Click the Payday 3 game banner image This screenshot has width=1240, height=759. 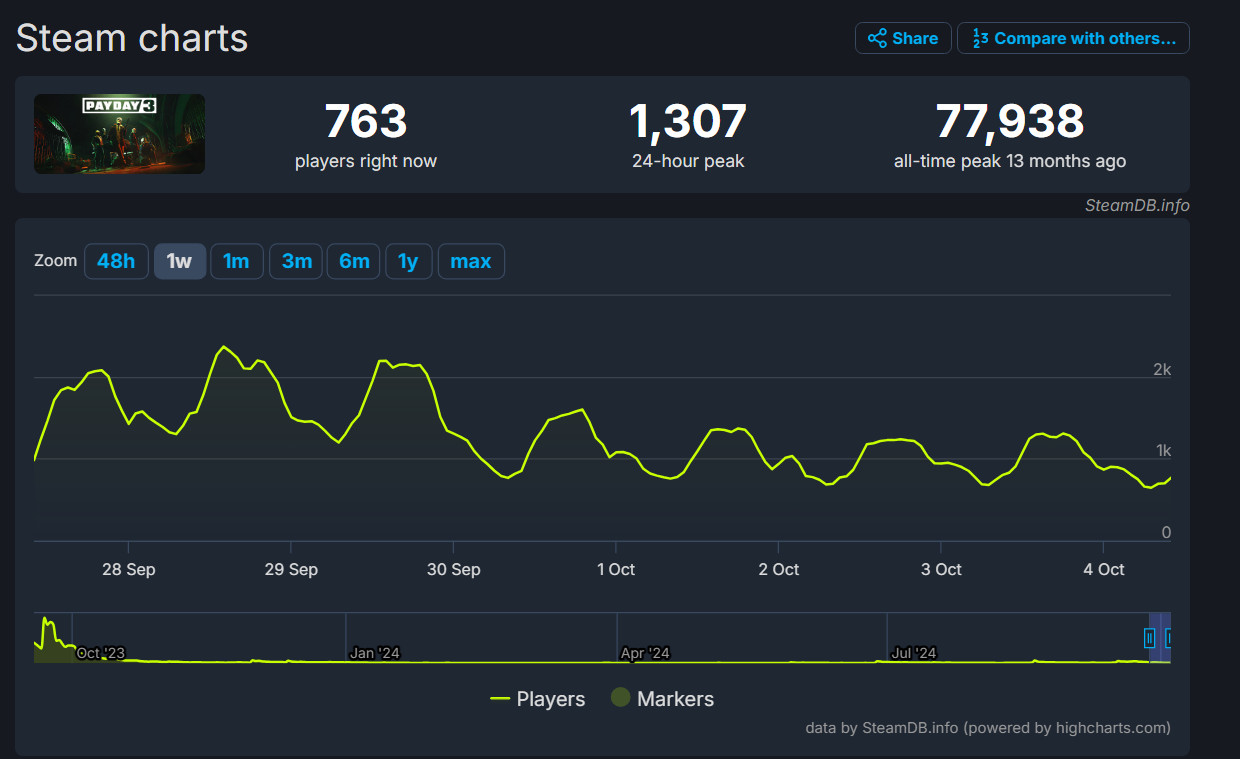[119, 134]
